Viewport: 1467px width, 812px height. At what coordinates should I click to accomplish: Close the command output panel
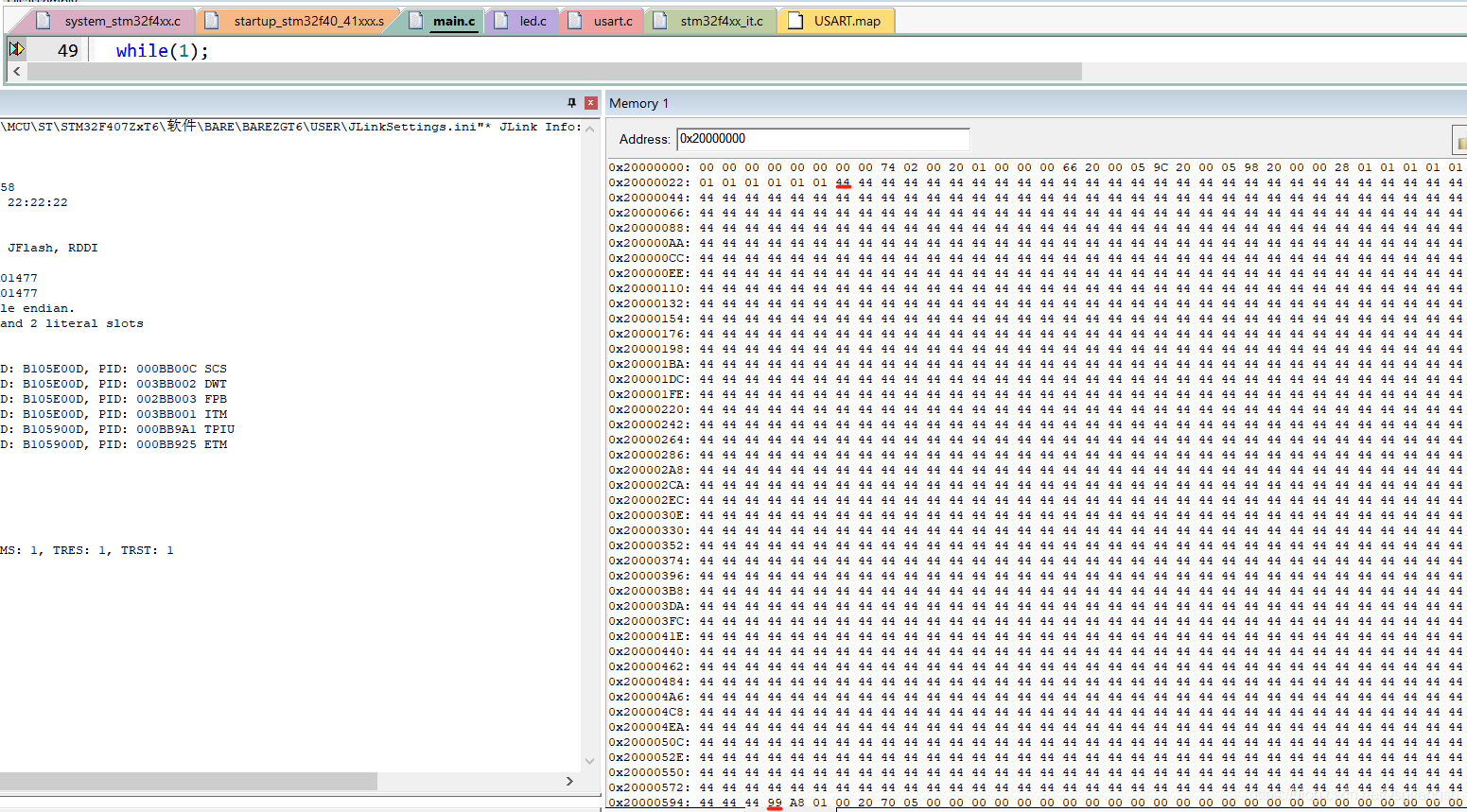591,102
